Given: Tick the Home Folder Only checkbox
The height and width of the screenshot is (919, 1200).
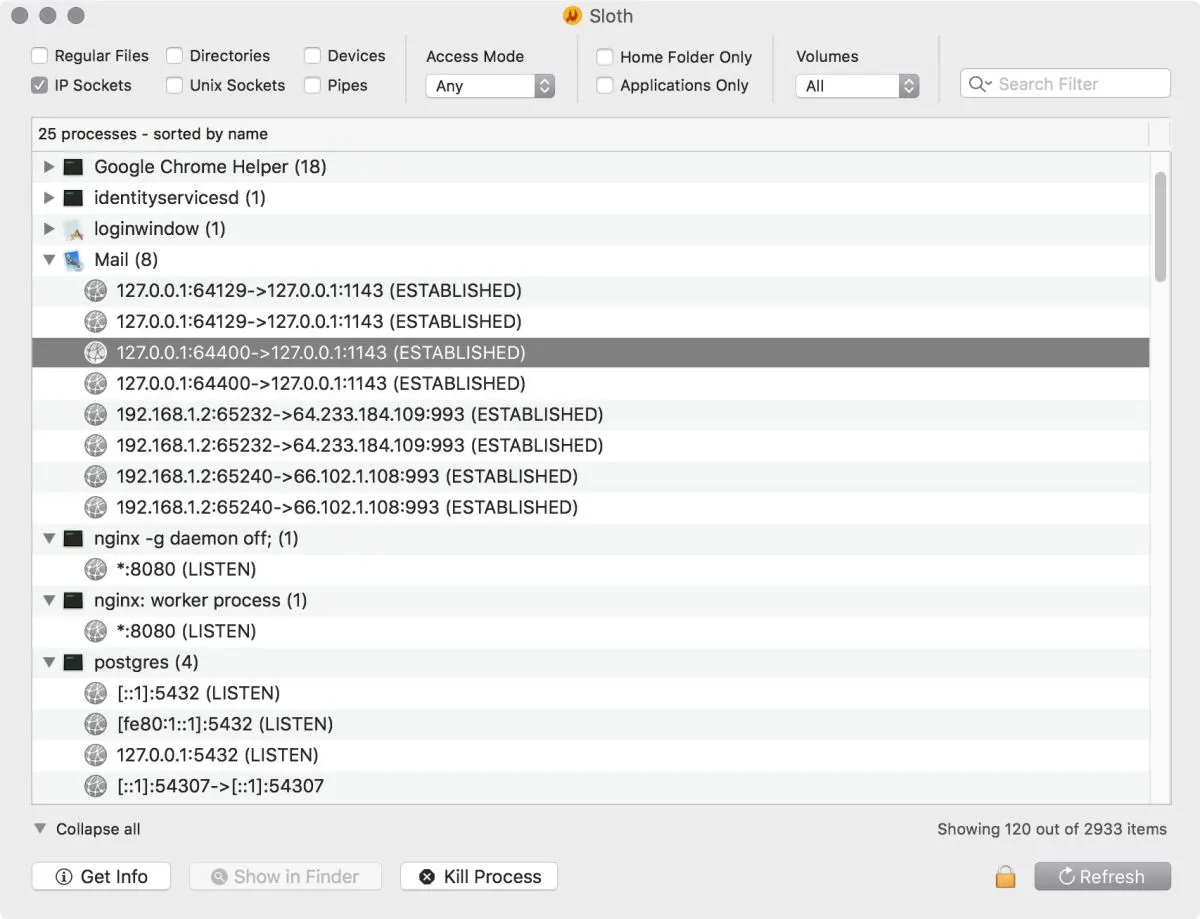Looking at the screenshot, I should point(604,57).
